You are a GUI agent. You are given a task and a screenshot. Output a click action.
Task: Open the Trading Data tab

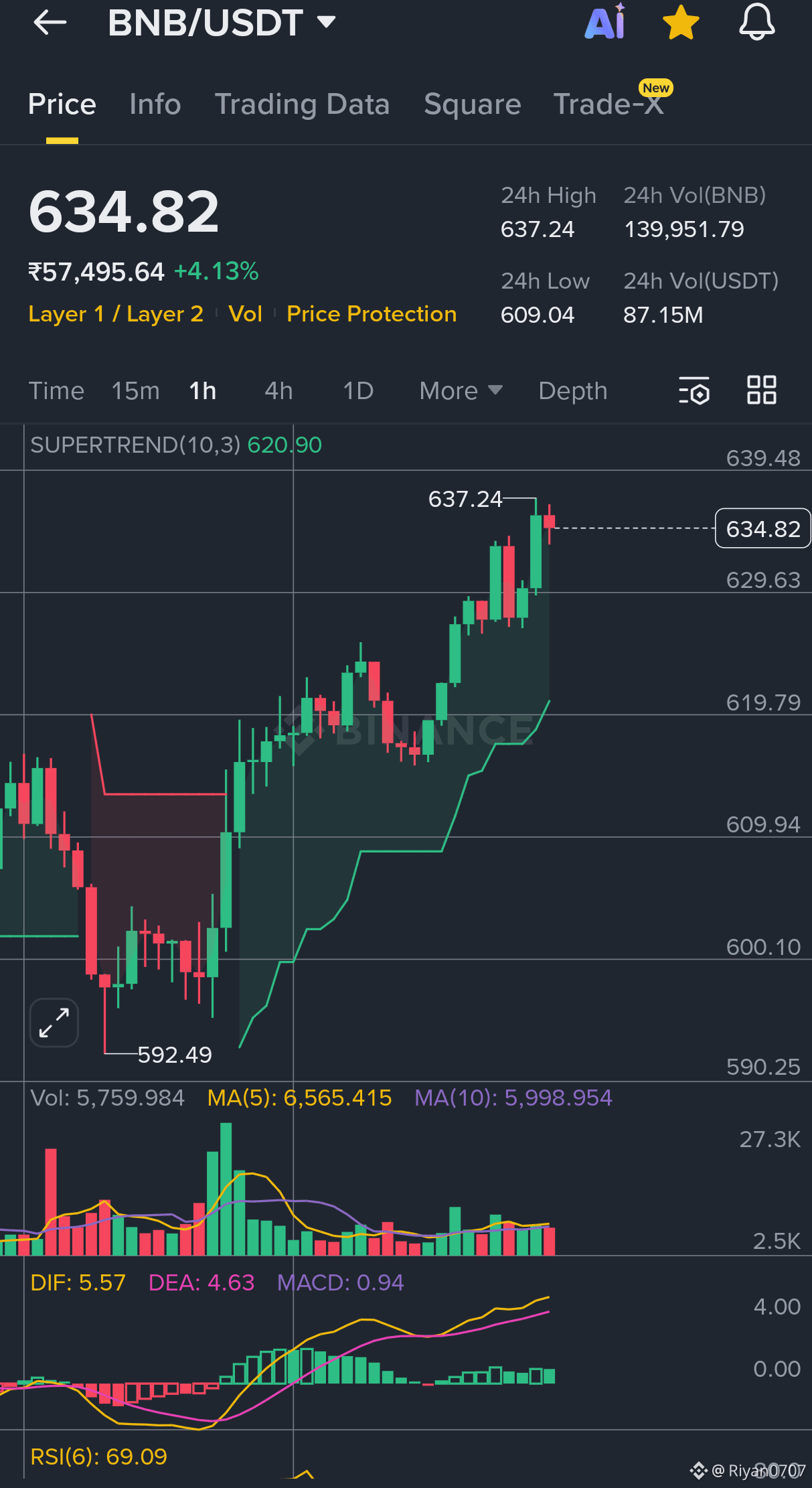point(302,104)
